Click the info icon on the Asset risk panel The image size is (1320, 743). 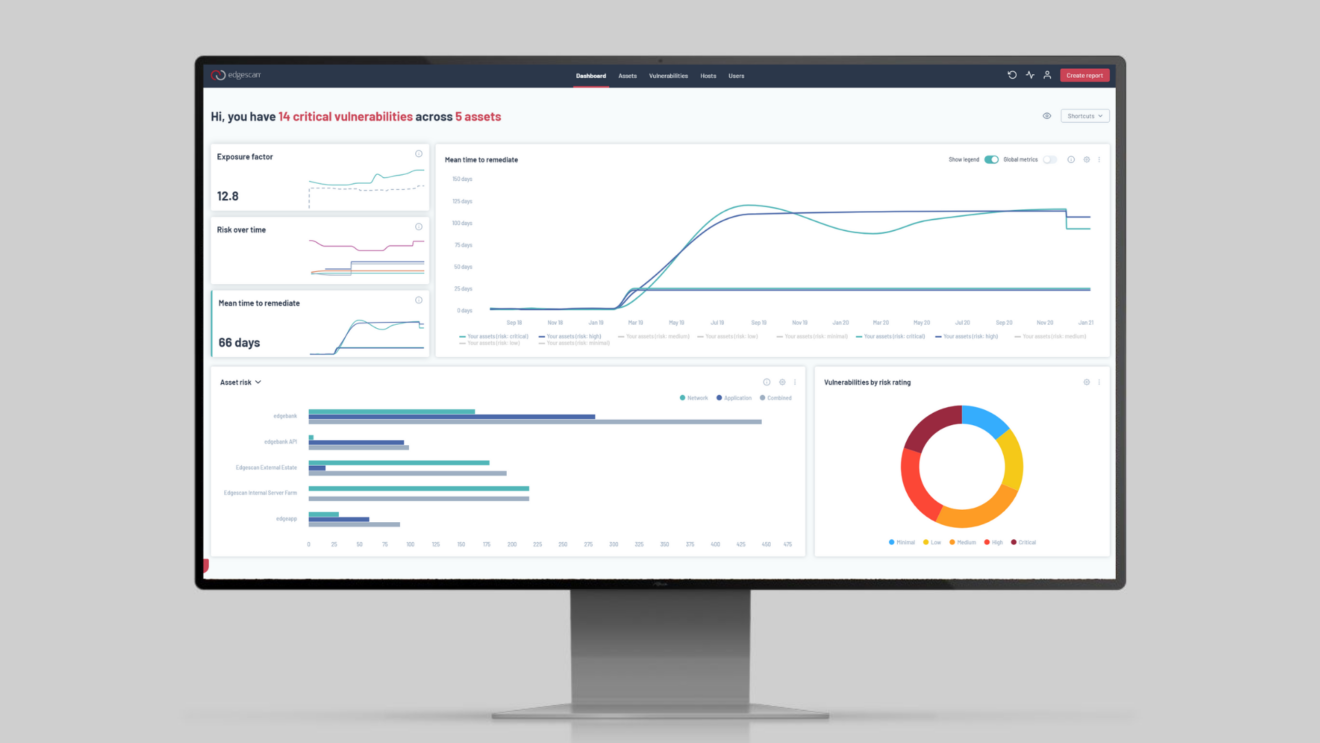(x=766, y=381)
